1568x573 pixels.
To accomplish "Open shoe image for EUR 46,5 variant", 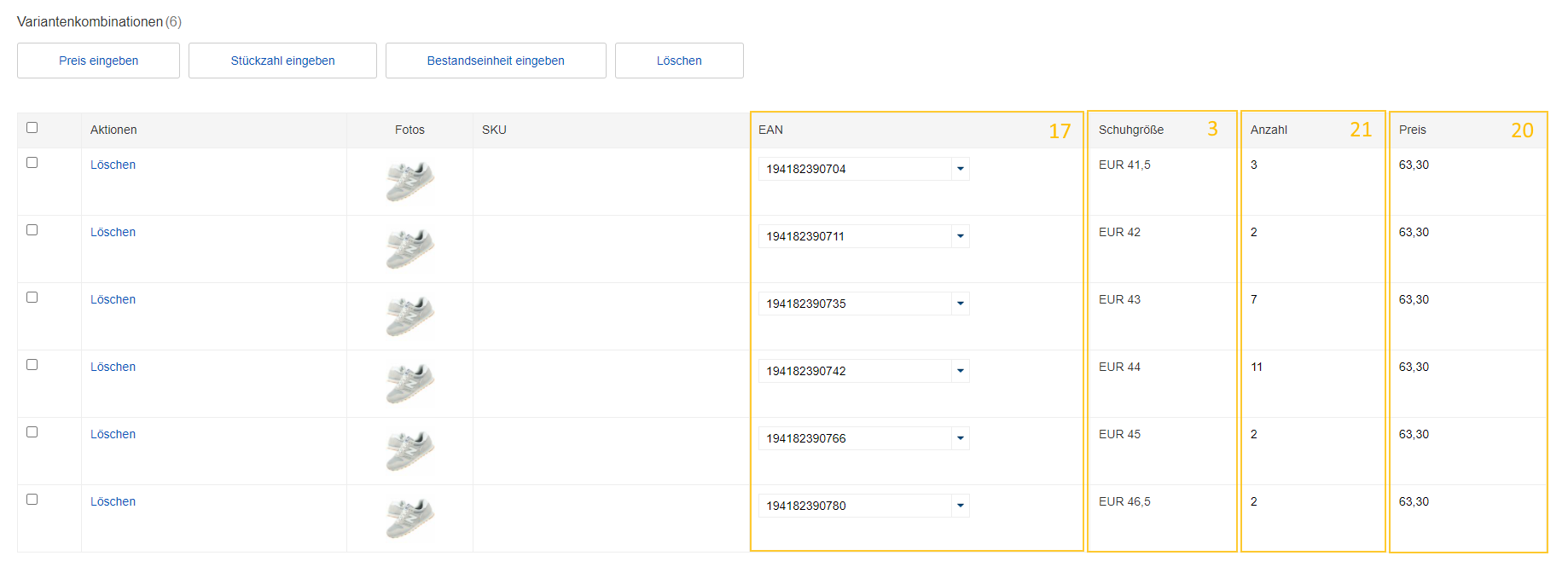I will pyautogui.click(x=409, y=518).
